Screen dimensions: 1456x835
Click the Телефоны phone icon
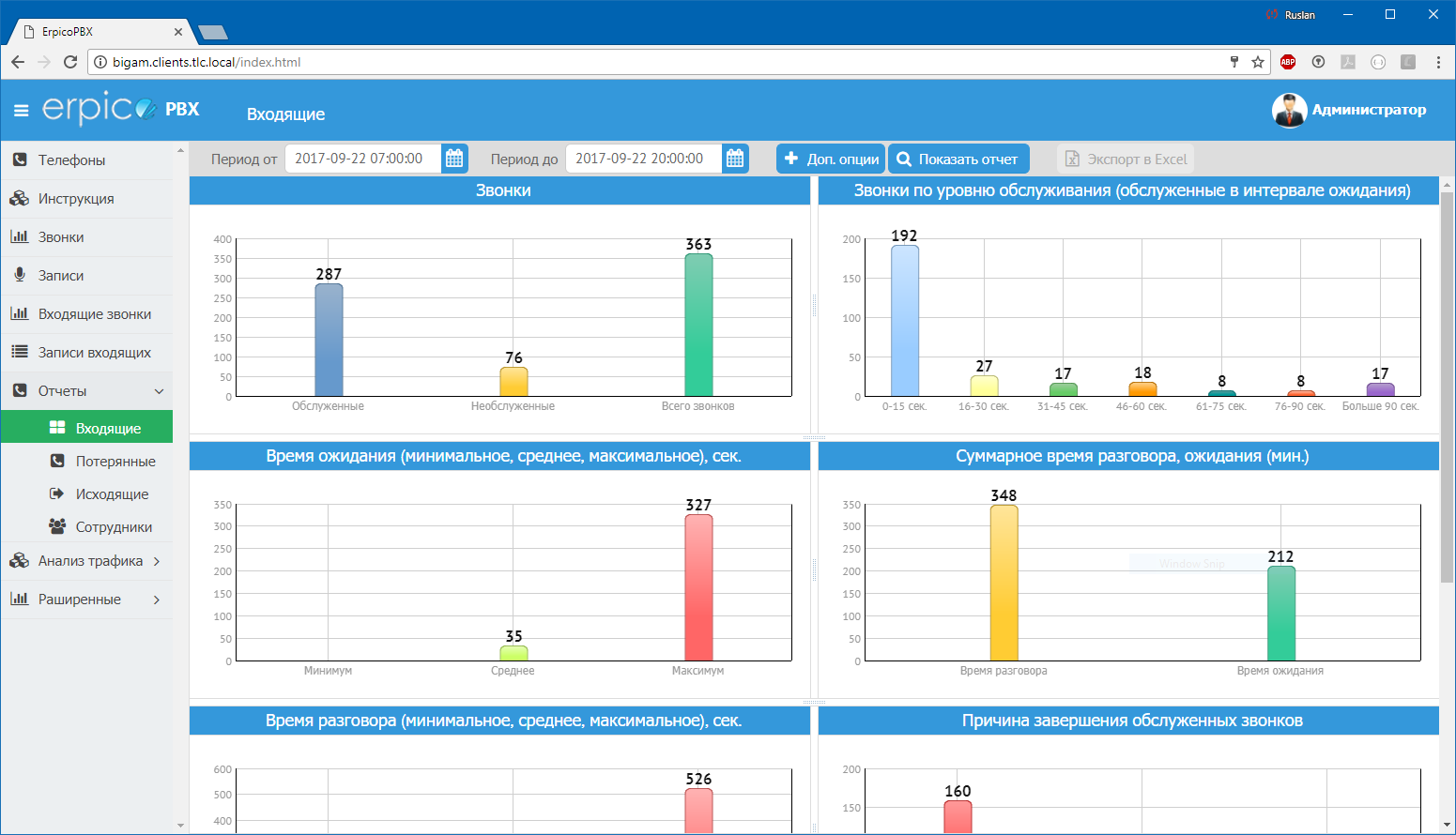(20, 160)
